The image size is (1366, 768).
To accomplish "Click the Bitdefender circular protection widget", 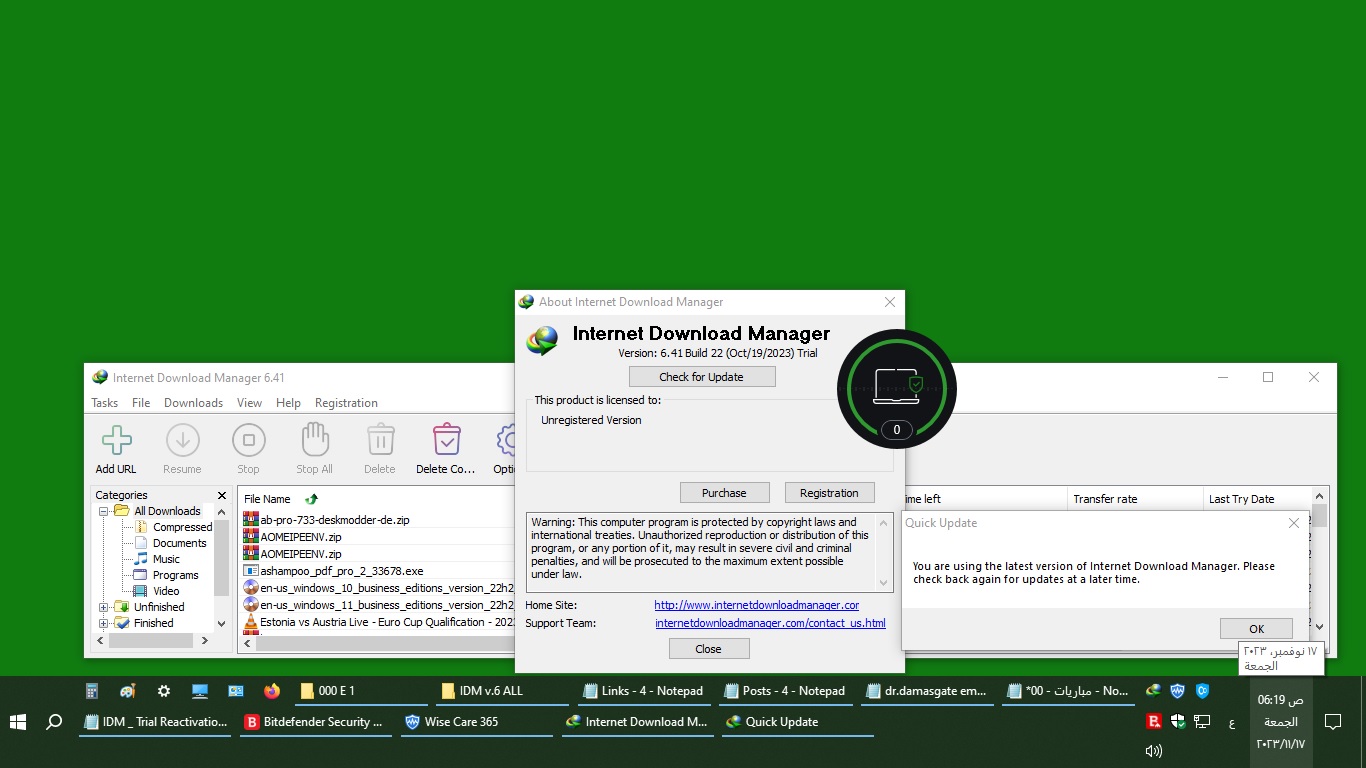I will click(x=897, y=389).
